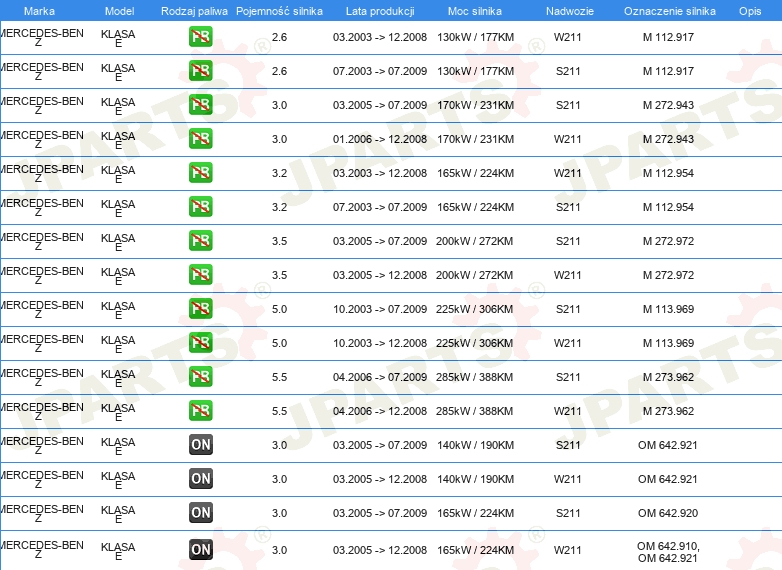Click the ON diesel icon in the 140kW S211 row
Screen dimensions: 782x570
[201, 444]
